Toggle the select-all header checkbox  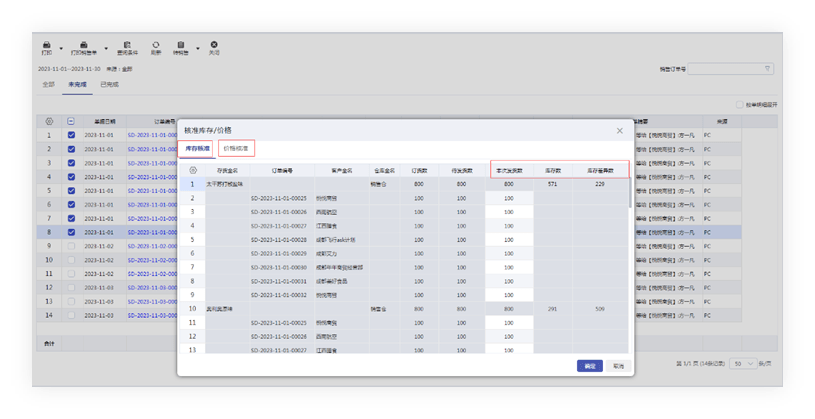[x=71, y=121]
